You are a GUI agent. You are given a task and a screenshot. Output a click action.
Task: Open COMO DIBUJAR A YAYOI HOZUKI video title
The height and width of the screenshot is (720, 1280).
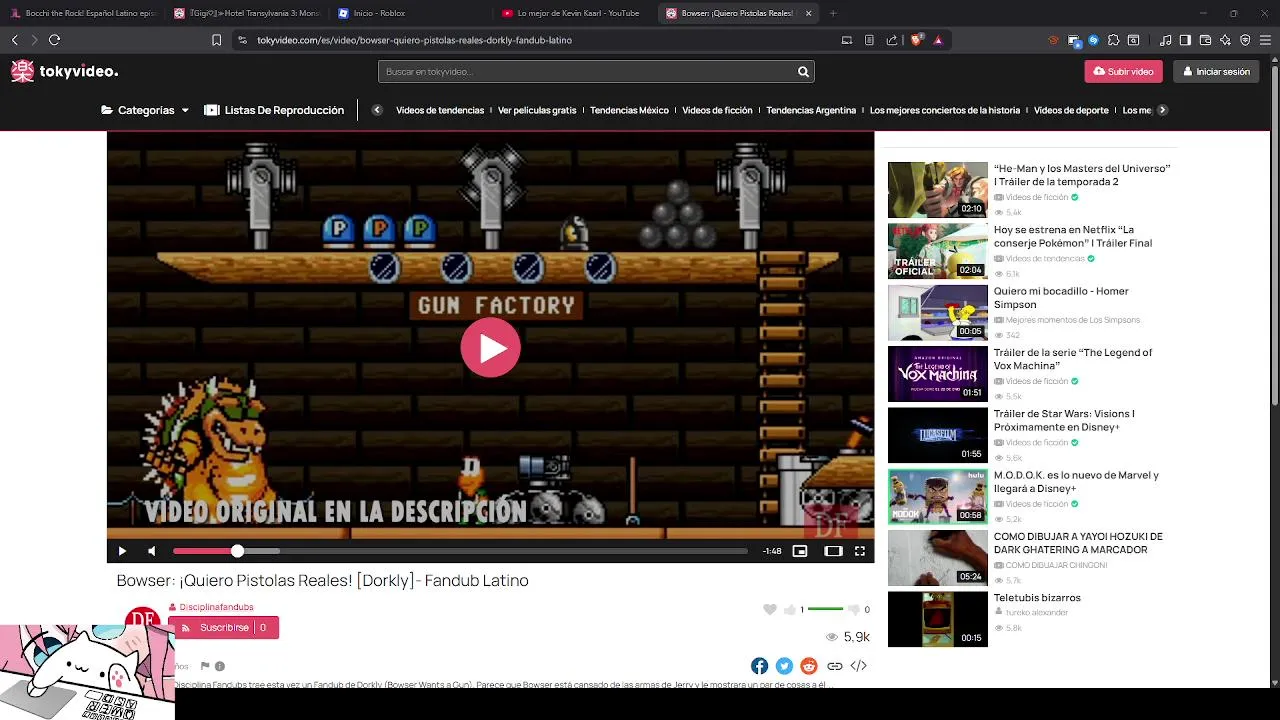point(1078,543)
